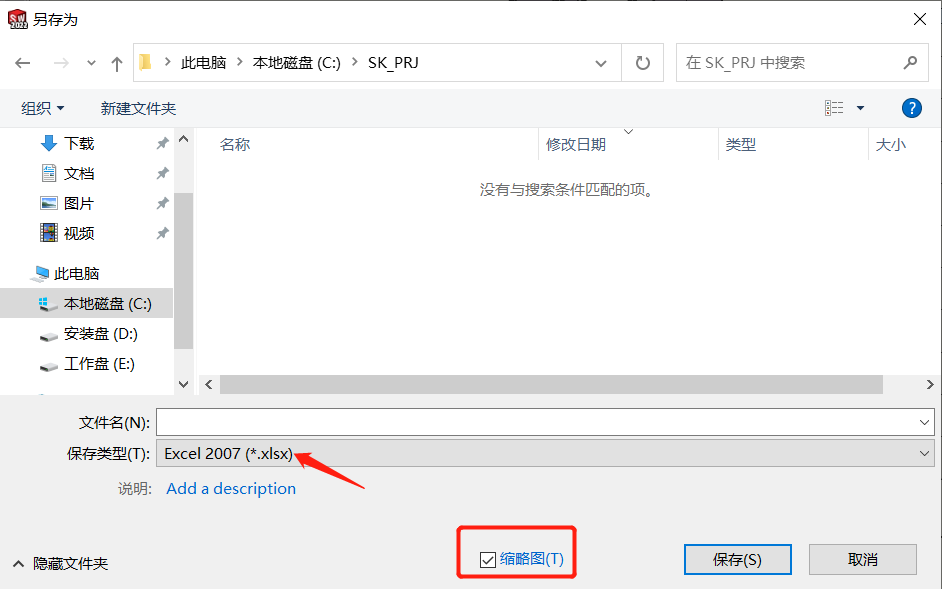Click the refresh icon in the address bar

pyautogui.click(x=641, y=62)
